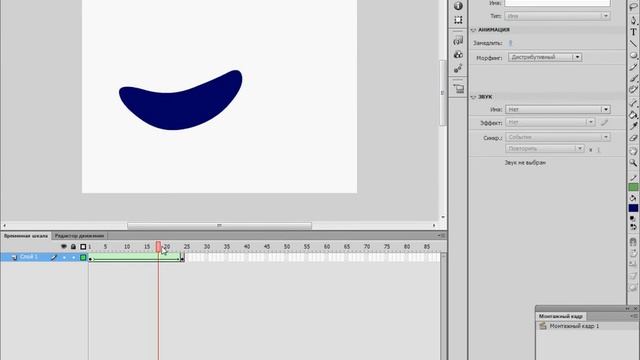Screen dimensions: 640x360
Task: Toggle all layers visibility eye header
Action: [64, 247]
